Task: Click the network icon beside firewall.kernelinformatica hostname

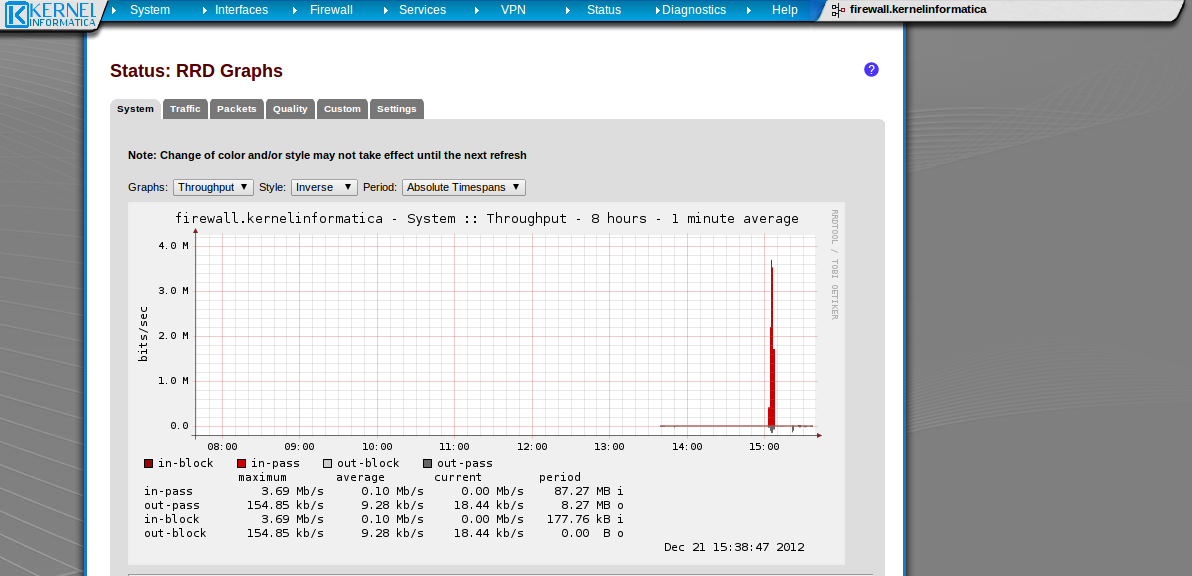Action: [x=838, y=10]
